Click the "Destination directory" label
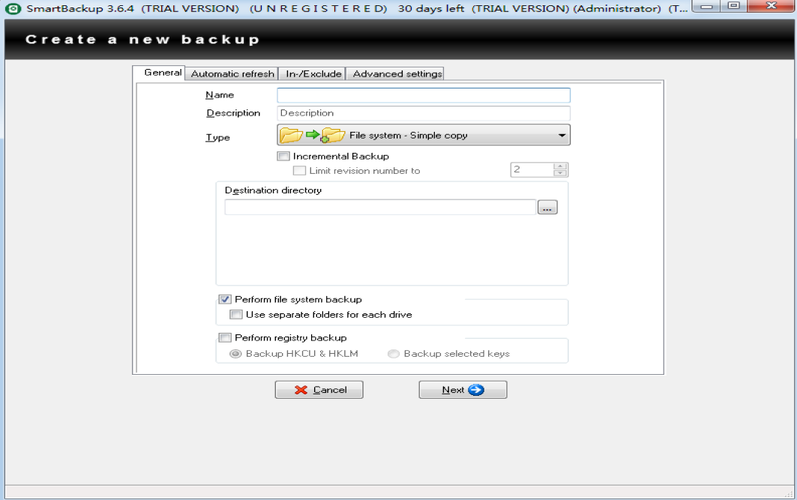 [273, 190]
